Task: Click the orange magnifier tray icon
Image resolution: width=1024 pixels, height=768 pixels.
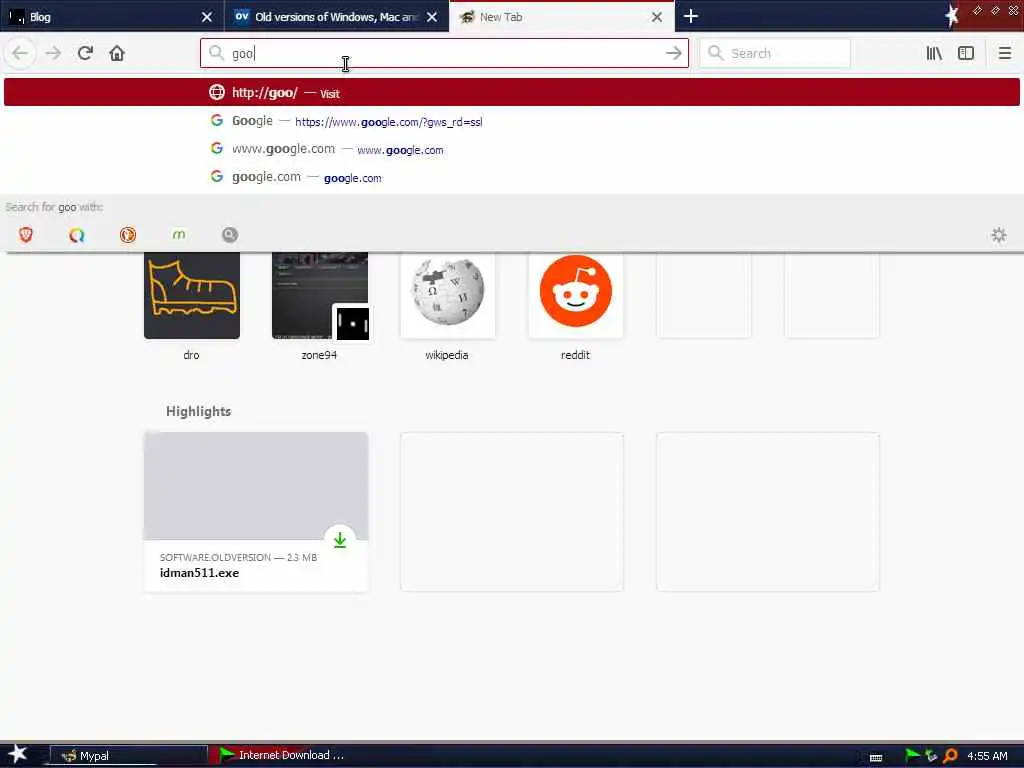Action: coord(950,756)
